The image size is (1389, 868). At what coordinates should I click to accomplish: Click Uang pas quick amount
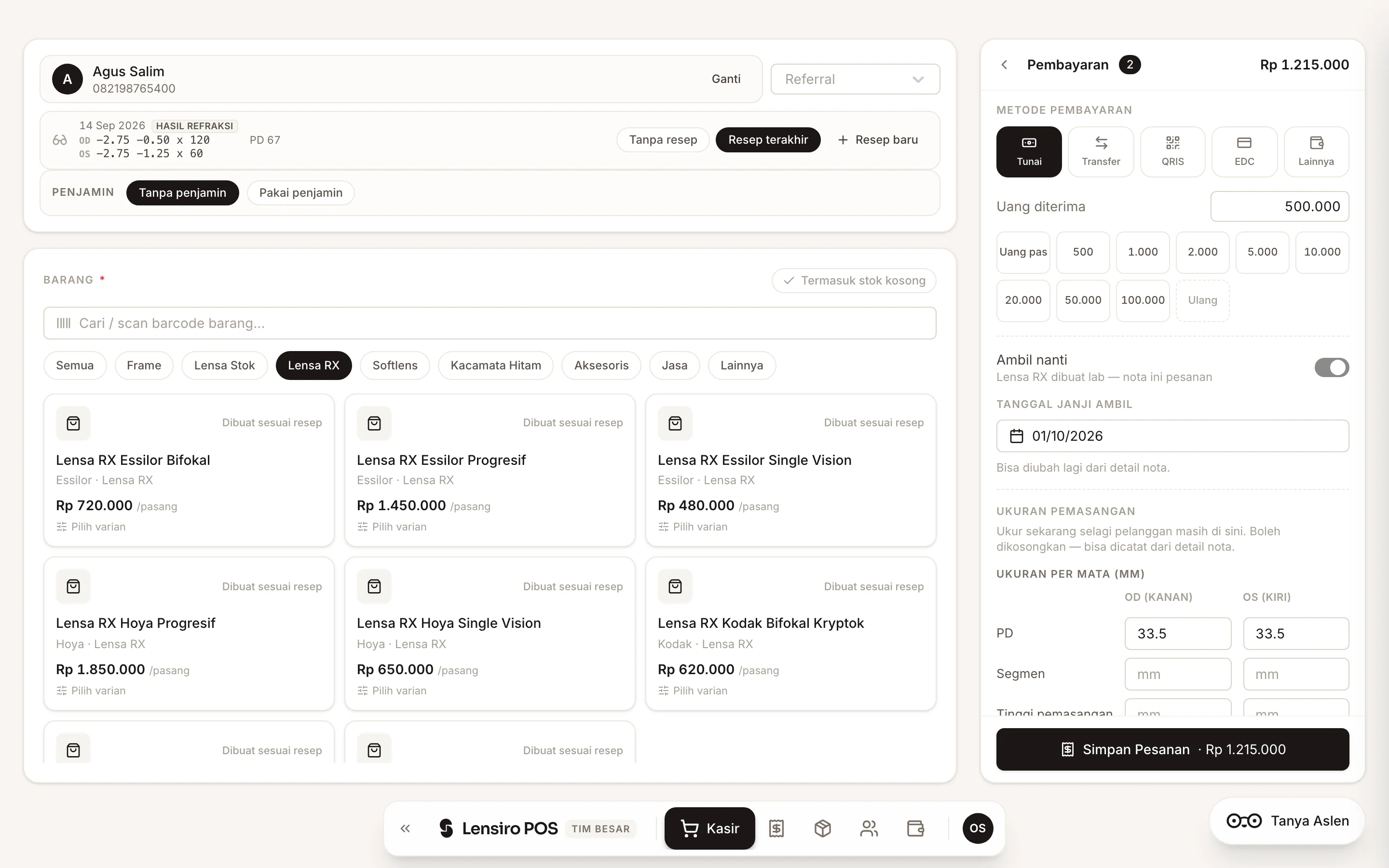click(x=1023, y=253)
